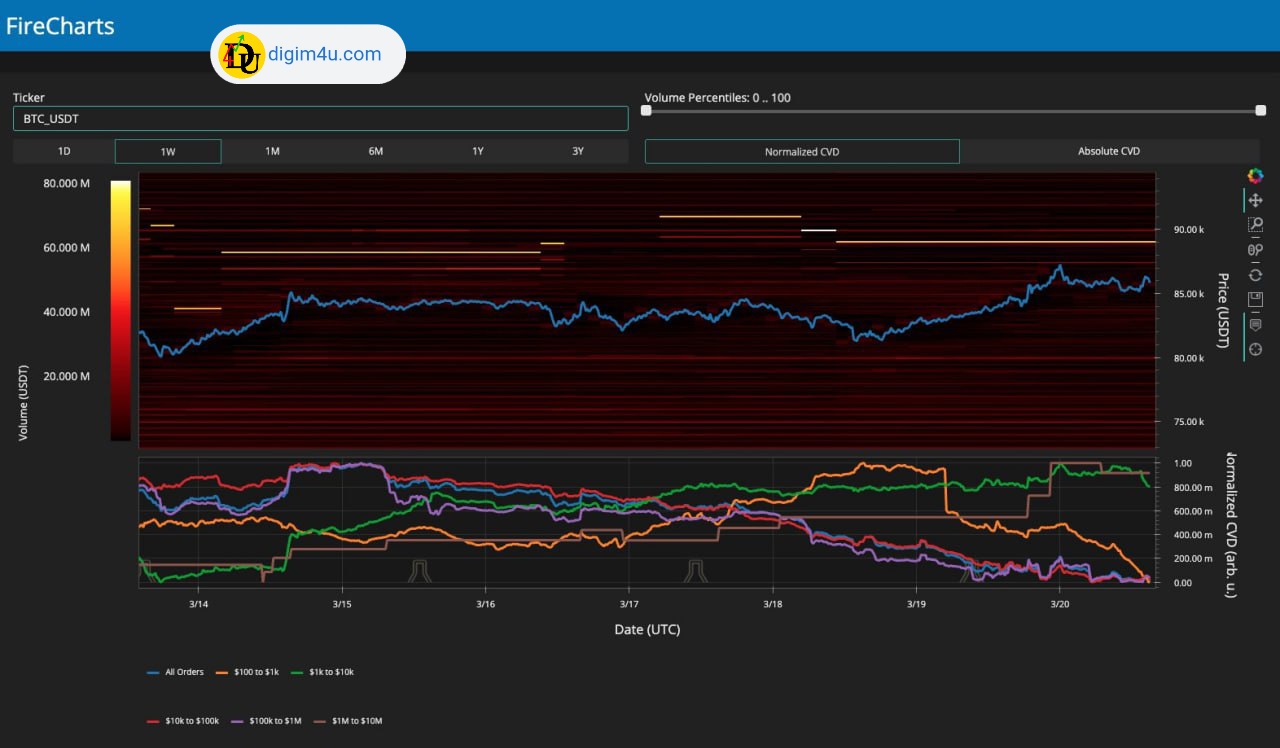Image resolution: width=1280 pixels, height=748 pixels.
Task: Switch timeframe to 1M
Action: point(272,151)
